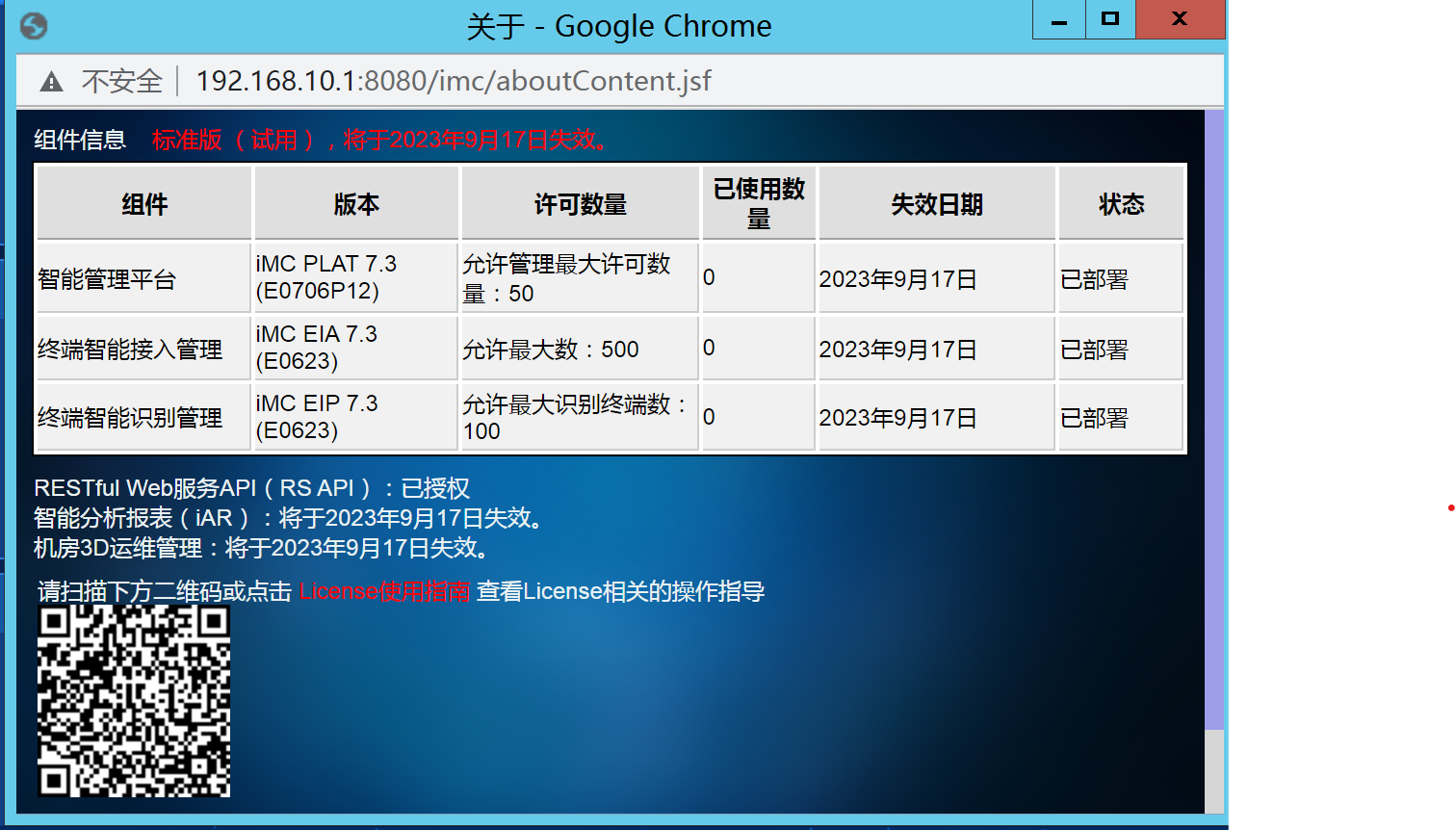Click the '请扫描下方二维码或点击' text
Image resolution: width=1456 pixels, height=830 pixels.
(165, 591)
